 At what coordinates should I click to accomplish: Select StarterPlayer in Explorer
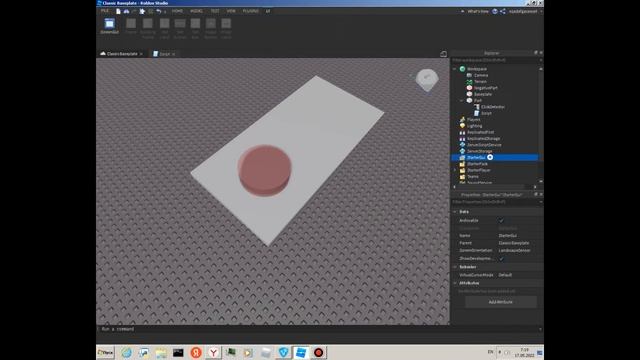click(x=478, y=170)
